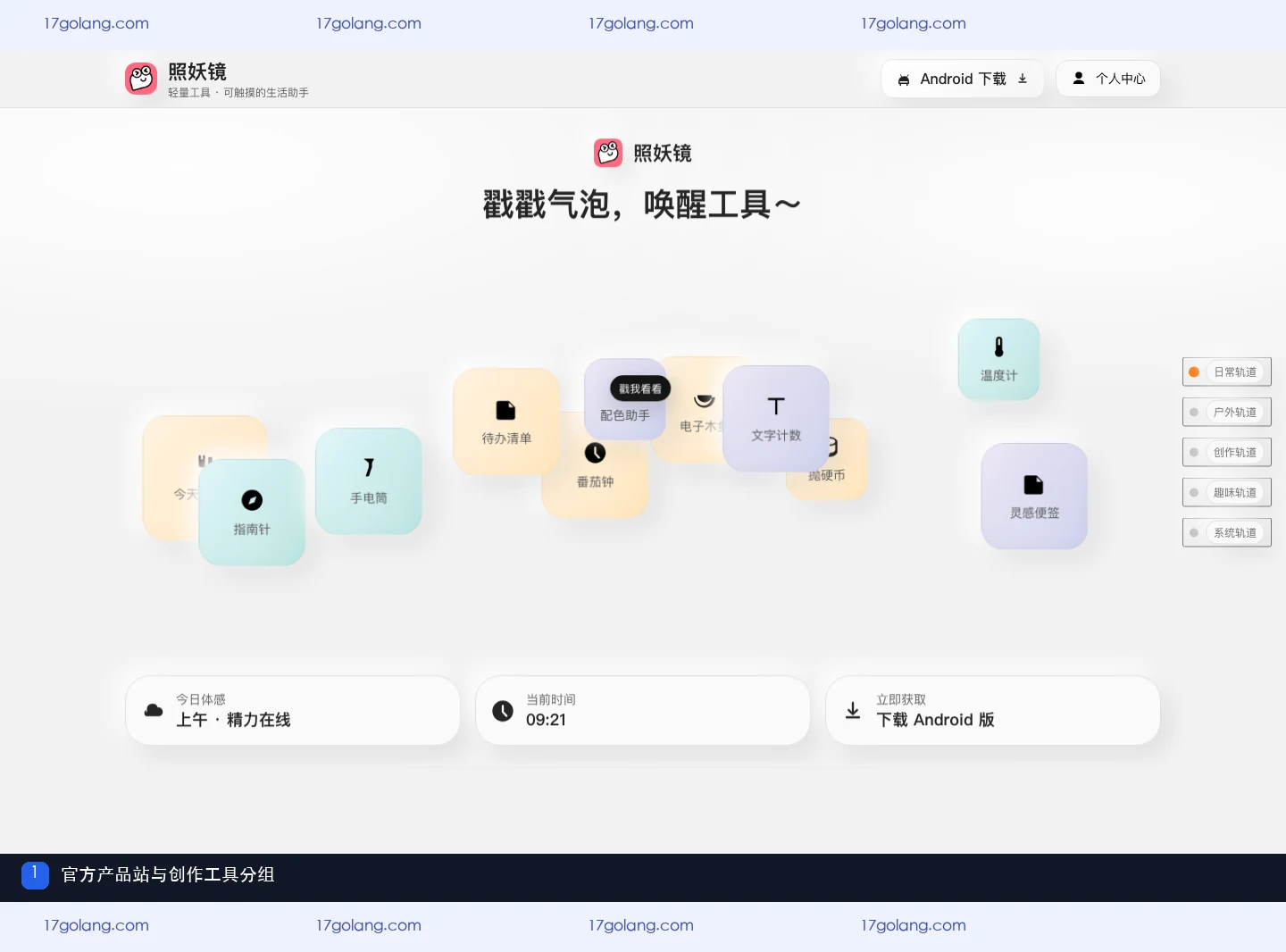Click the 09:21 current time card

click(x=642, y=710)
